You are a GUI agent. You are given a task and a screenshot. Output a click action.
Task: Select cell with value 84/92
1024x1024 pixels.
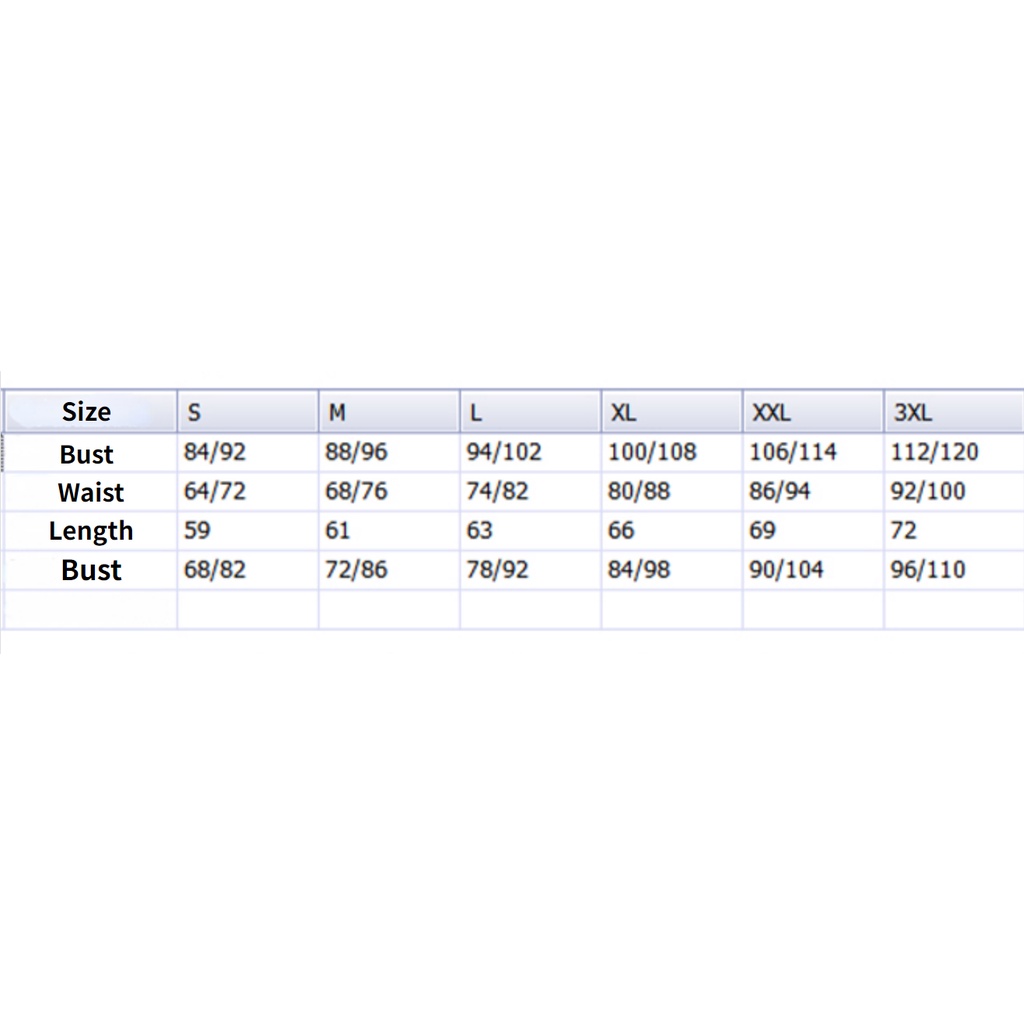[x=248, y=453]
